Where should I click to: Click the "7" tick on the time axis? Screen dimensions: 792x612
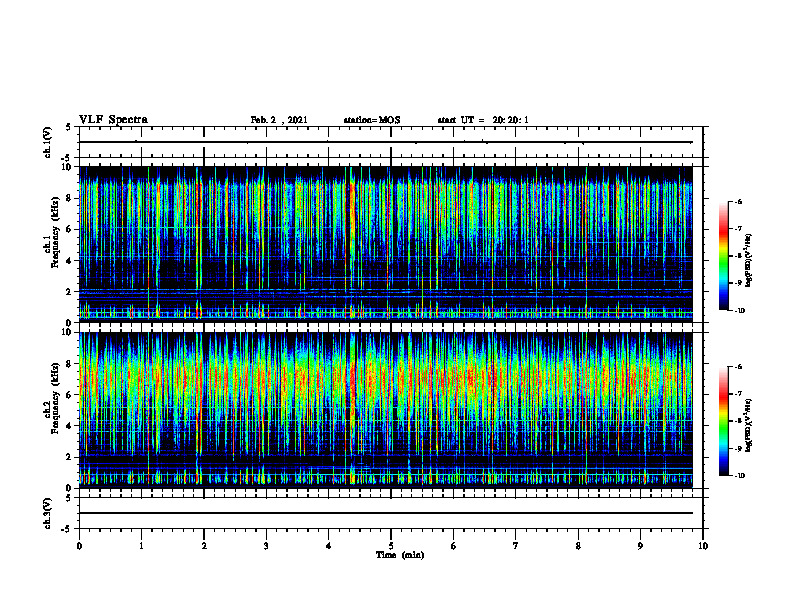516,546
